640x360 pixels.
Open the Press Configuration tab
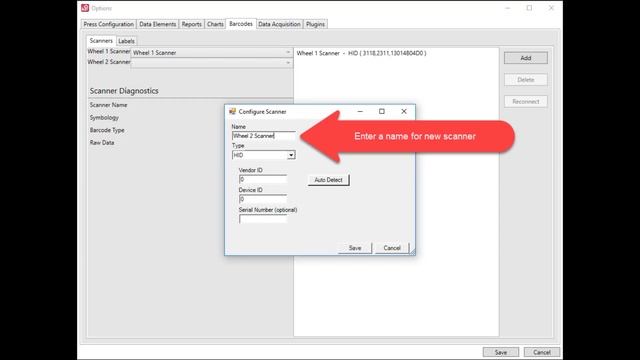109,24
